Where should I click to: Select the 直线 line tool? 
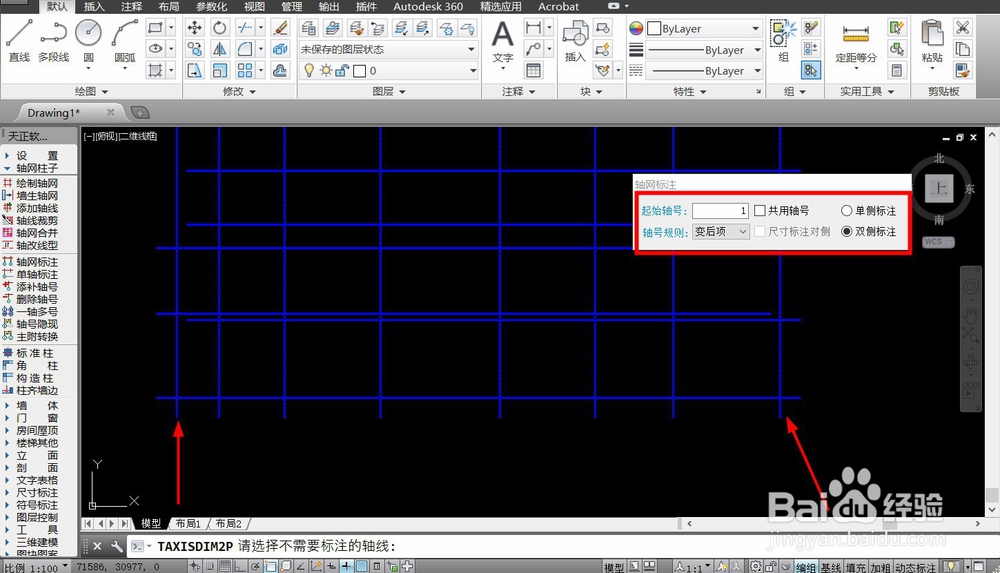[x=19, y=40]
